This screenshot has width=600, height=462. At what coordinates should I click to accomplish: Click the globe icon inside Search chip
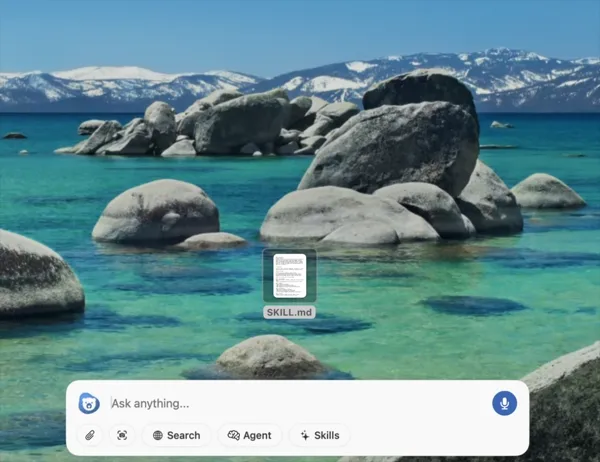pyautogui.click(x=158, y=435)
